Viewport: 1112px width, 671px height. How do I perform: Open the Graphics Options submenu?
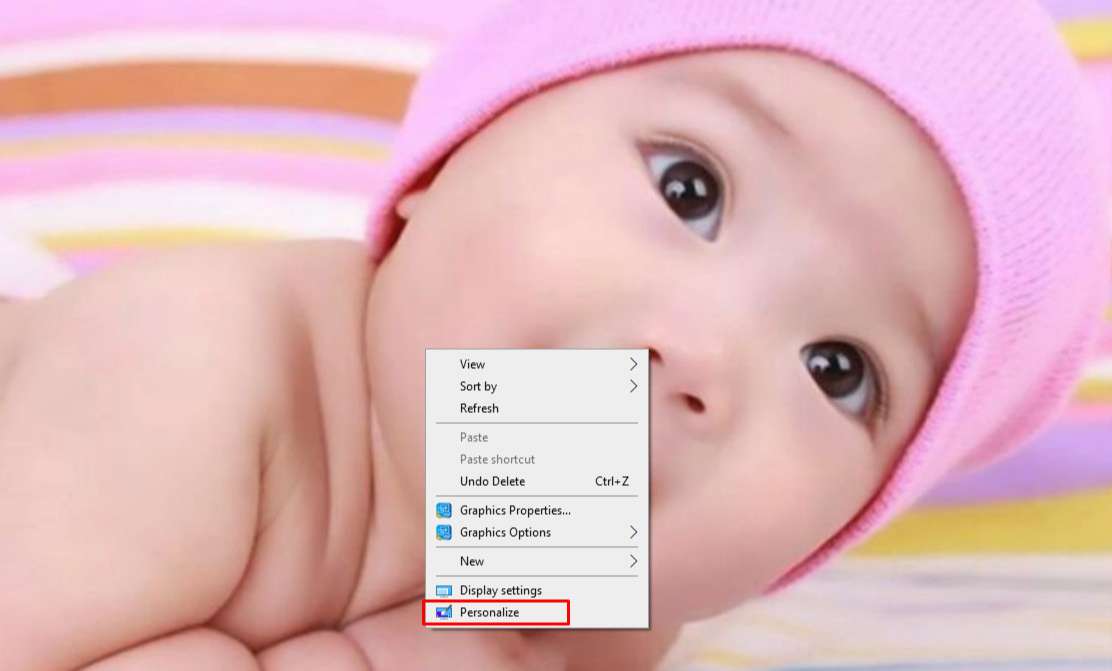click(x=537, y=532)
